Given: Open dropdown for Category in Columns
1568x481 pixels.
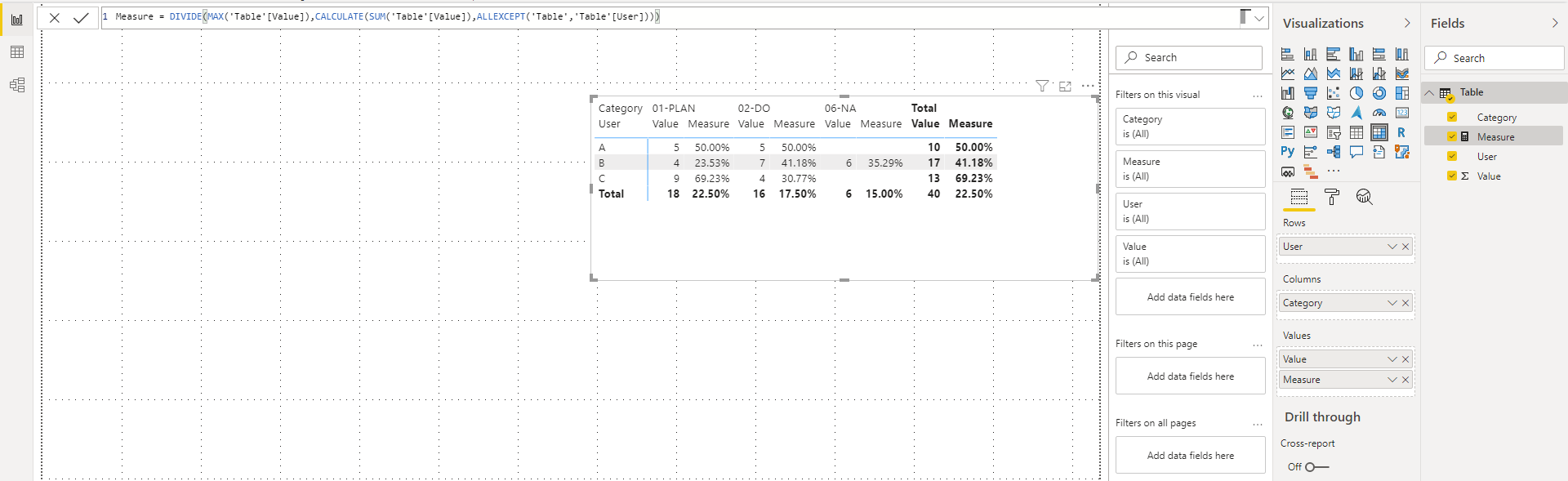Looking at the screenshot, I should (x=1392, y=303).
